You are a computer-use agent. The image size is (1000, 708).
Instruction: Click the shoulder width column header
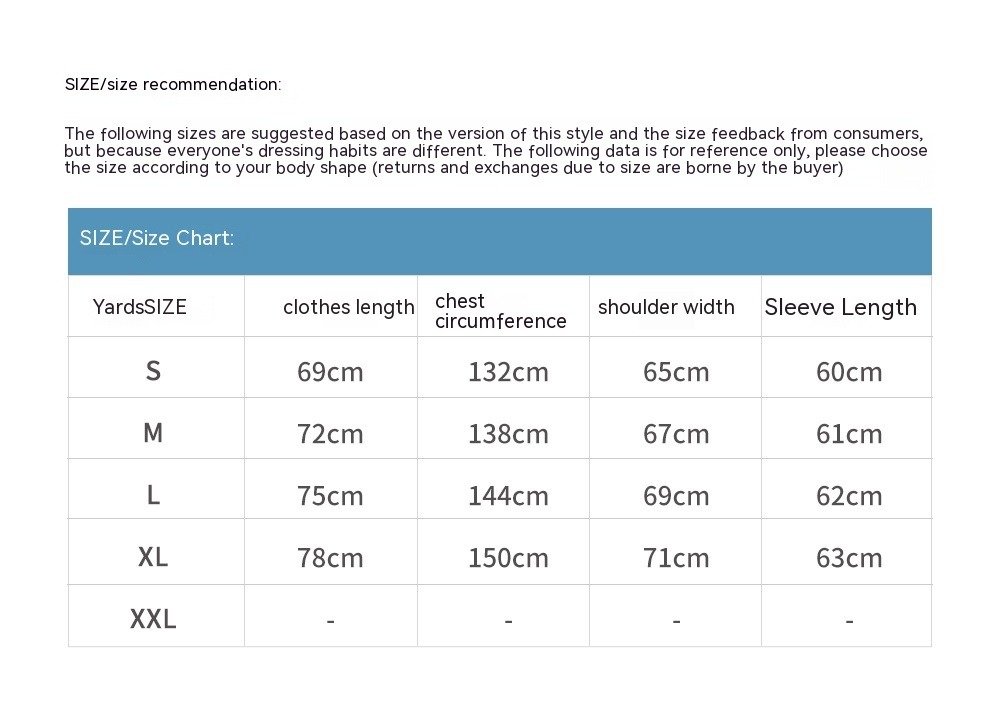666,307
